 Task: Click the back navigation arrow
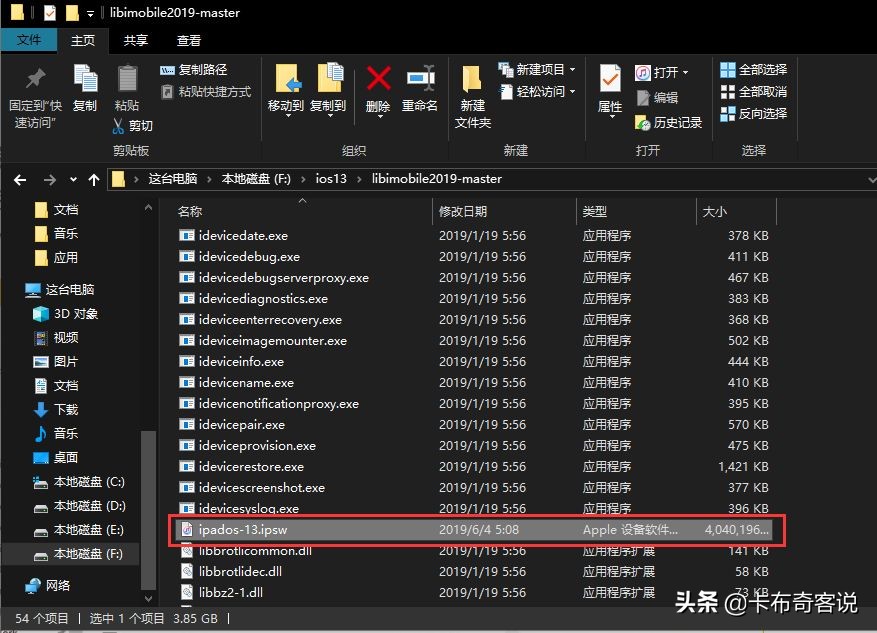(x=20, y=179)
